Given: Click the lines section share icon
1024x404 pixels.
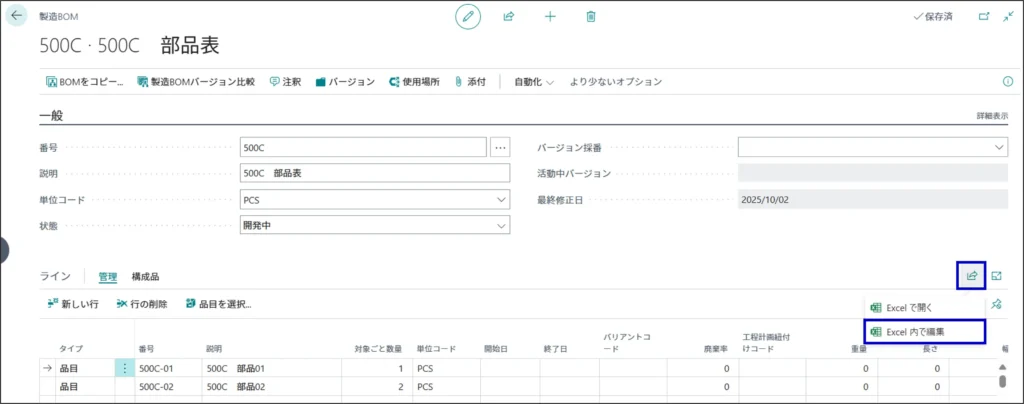Looking at the screenshot, I should [x=971, y=276].
